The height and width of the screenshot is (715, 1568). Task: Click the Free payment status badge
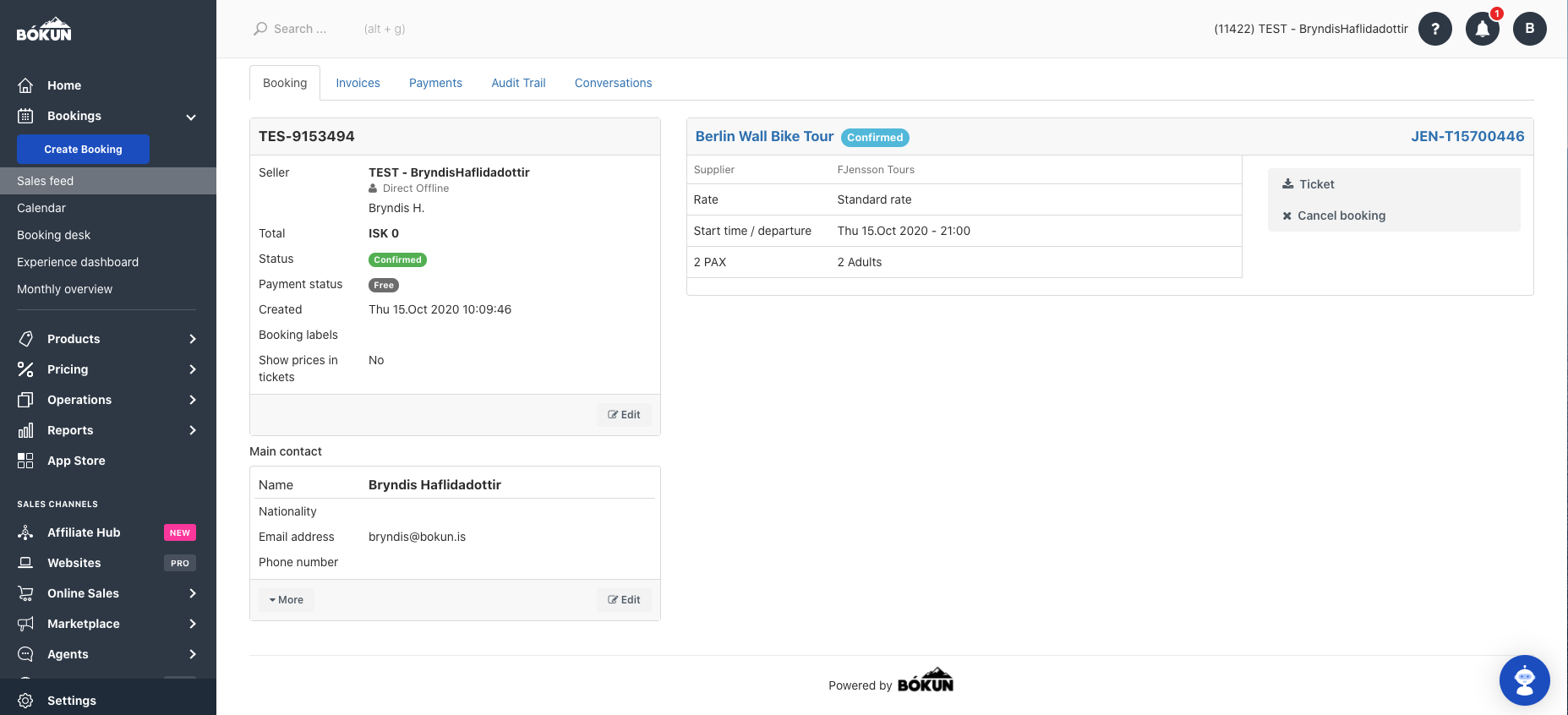pyautogui.click(x=384, y=285)
